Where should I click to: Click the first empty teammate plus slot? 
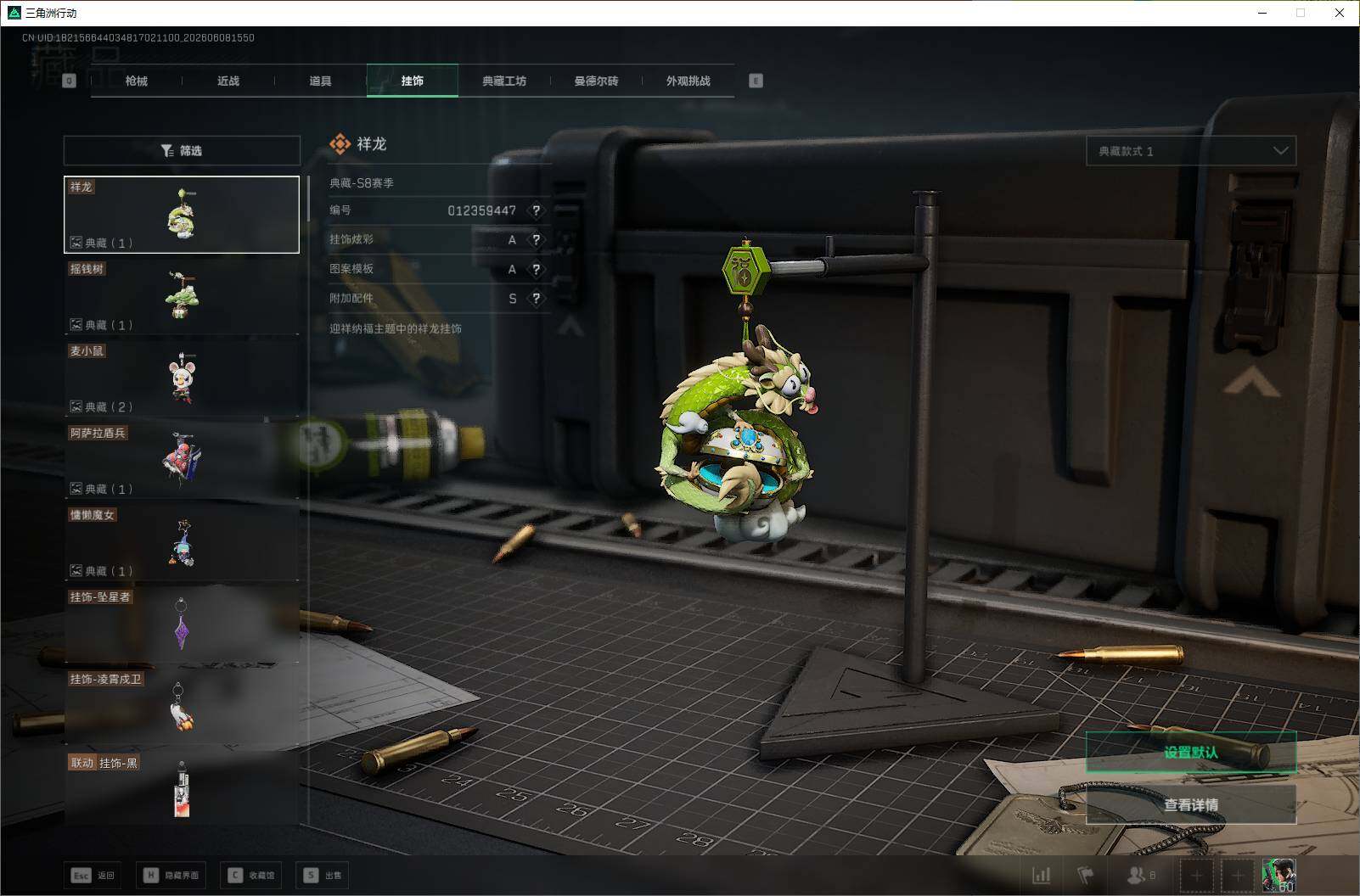[x=1196, y=875]
